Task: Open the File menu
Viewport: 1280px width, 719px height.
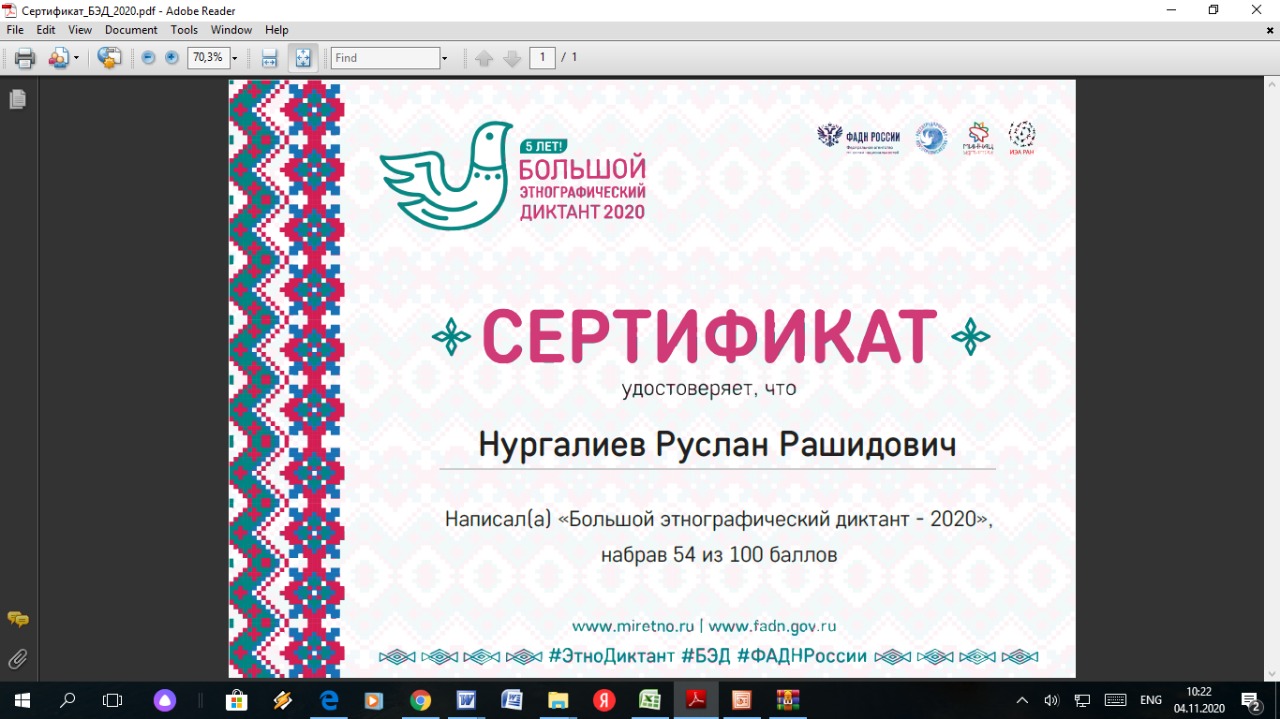Action: (15, 30)
